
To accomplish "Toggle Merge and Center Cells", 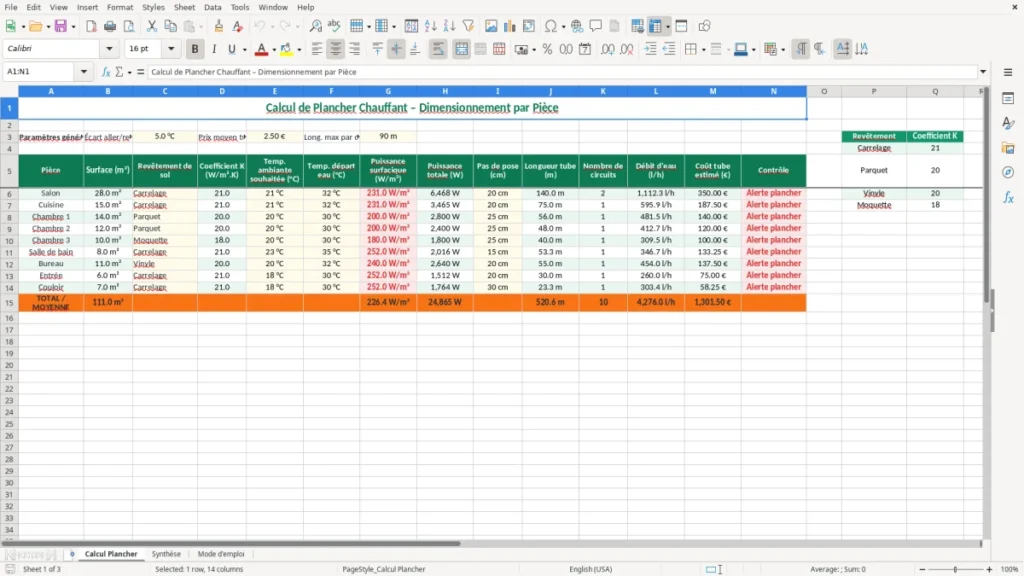I will (x=462, y=49).
